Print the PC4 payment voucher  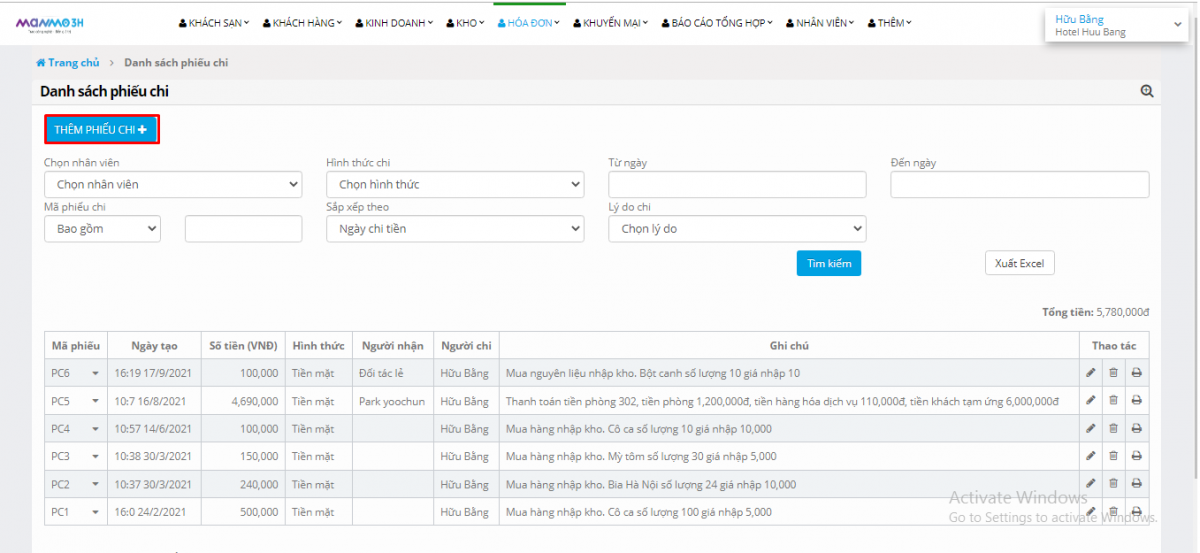tap(1136, 429)
